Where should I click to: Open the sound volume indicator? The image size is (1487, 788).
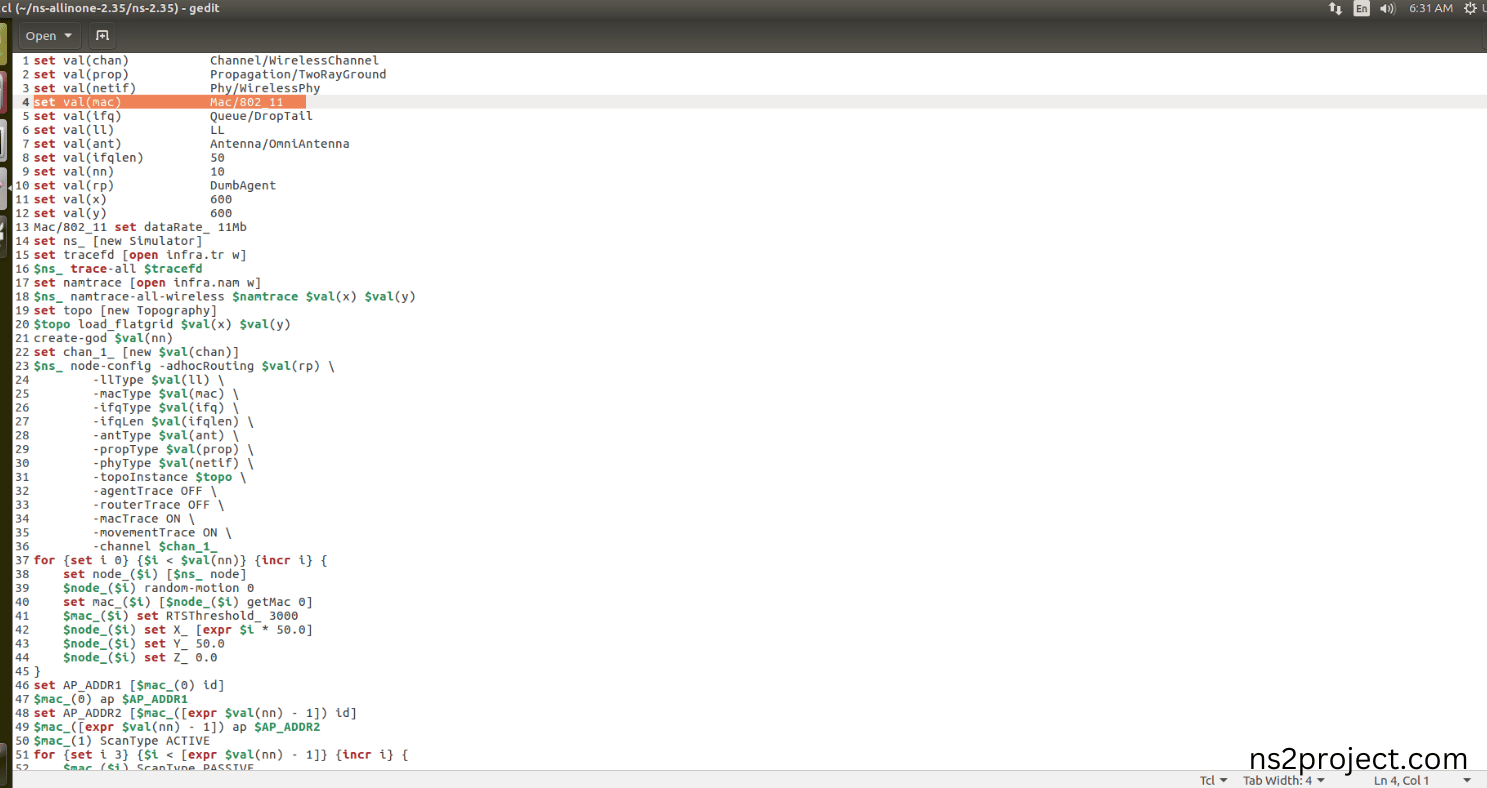point(1388,8)
